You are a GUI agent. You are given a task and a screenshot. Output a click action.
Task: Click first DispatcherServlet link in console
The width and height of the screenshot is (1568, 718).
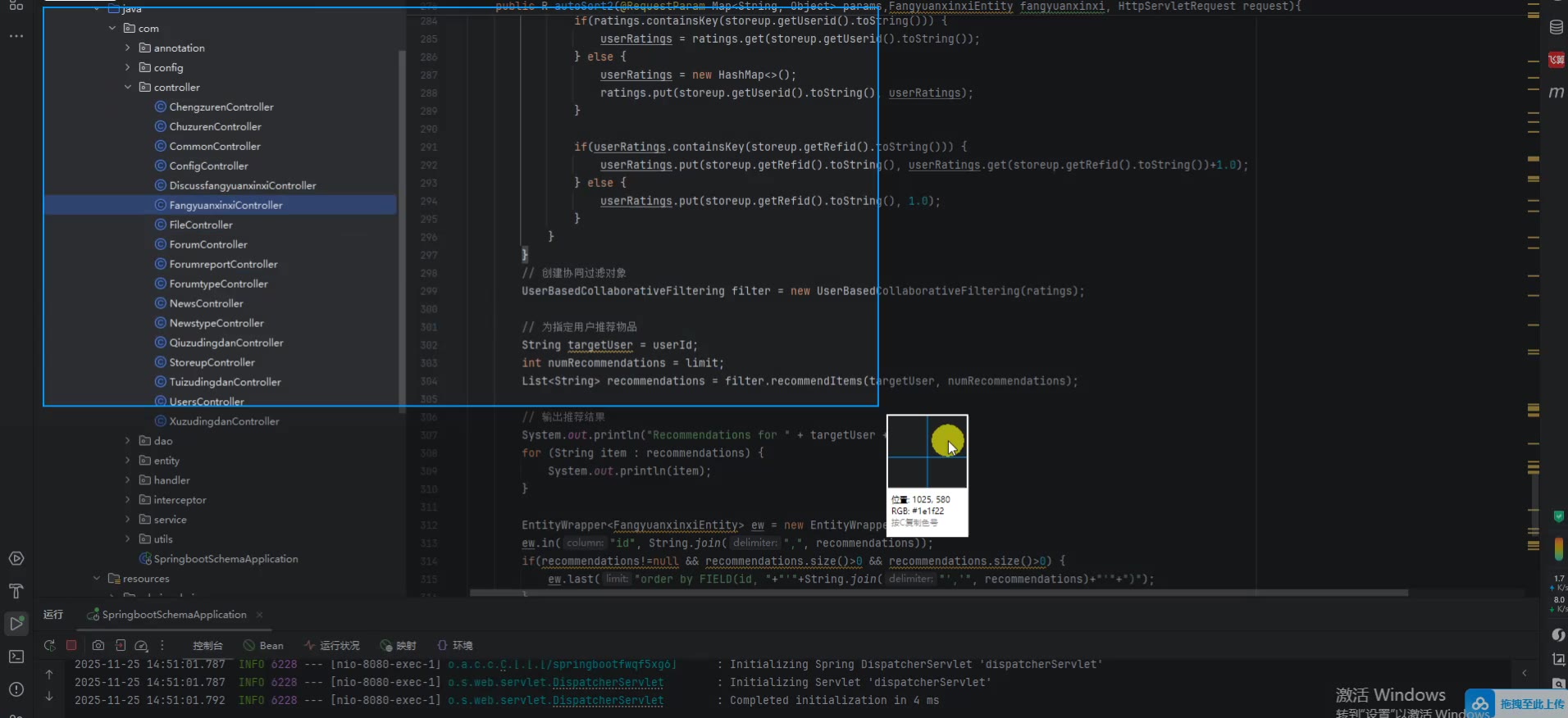[x=608, y=683]
